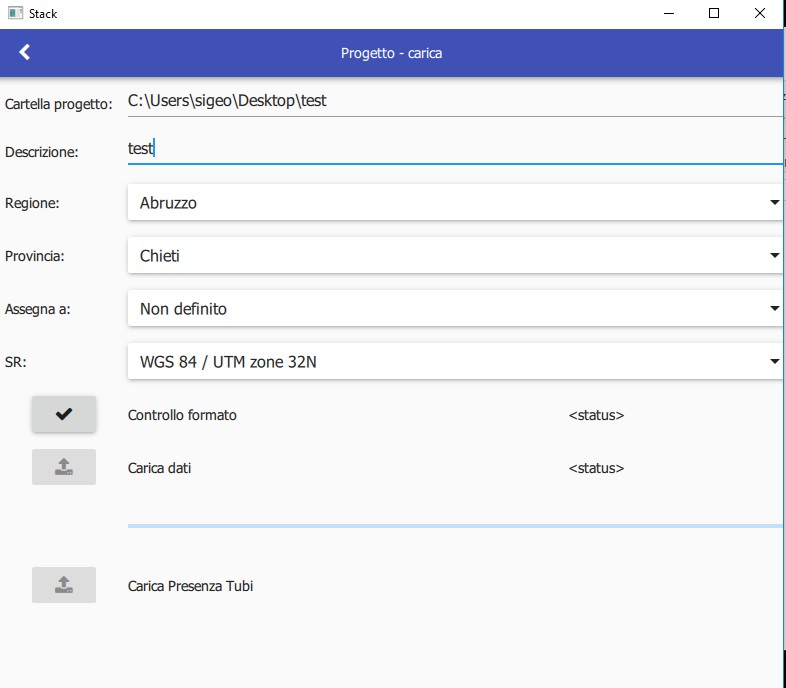The height and width of the screenshot is (688, 786).
Task: Minimize the Stack window
Action: (667, 14)
